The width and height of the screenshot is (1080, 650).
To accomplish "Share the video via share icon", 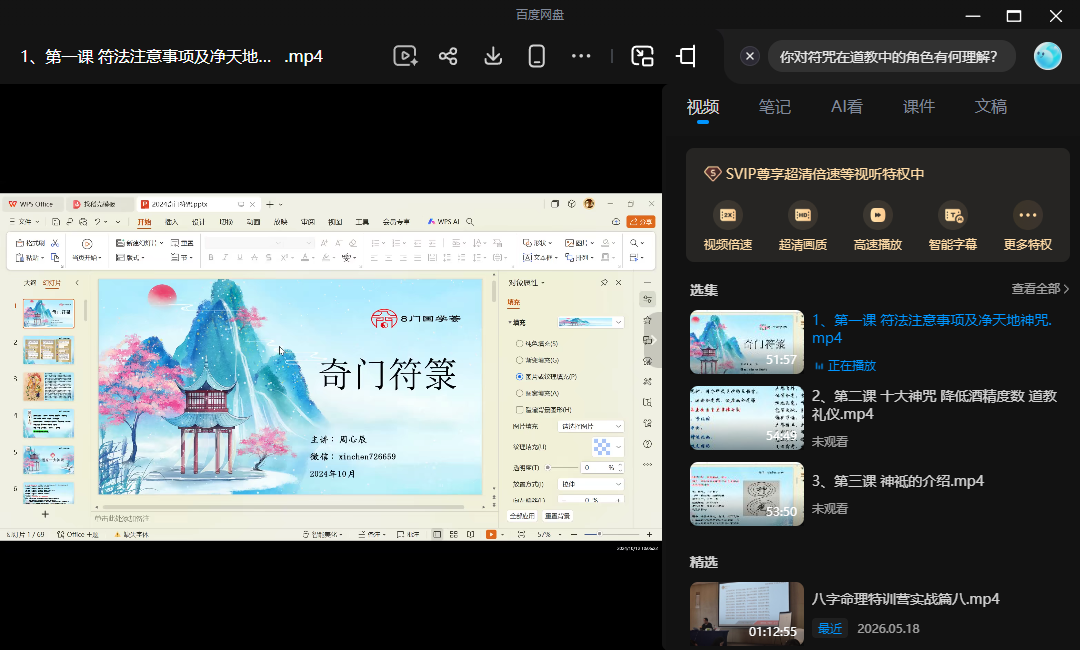I will 448,56.
